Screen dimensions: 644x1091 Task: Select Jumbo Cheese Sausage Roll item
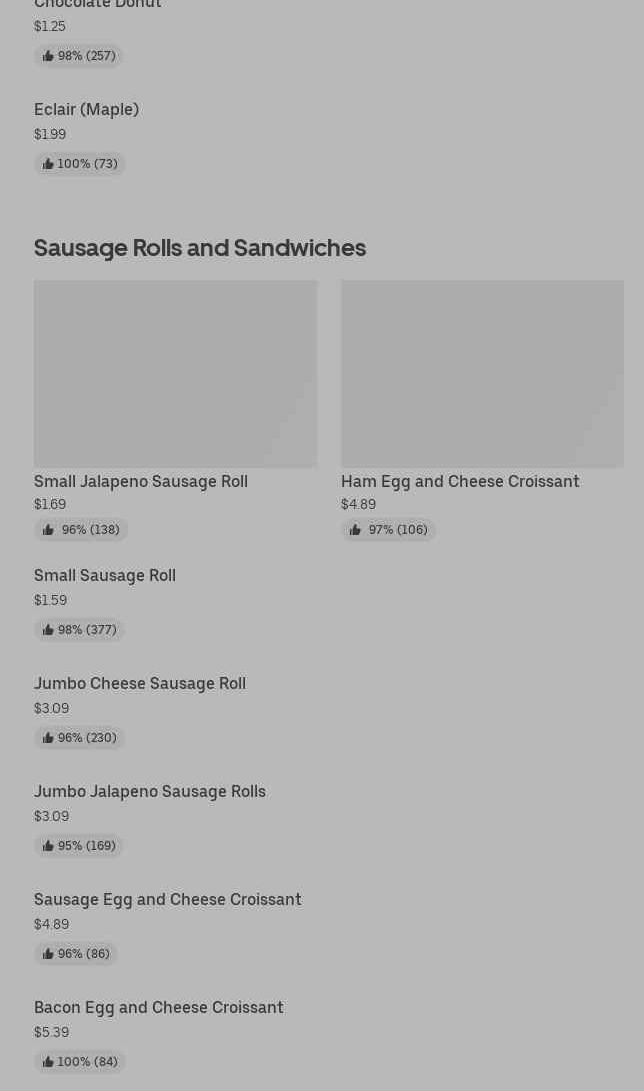pos(140,684)
